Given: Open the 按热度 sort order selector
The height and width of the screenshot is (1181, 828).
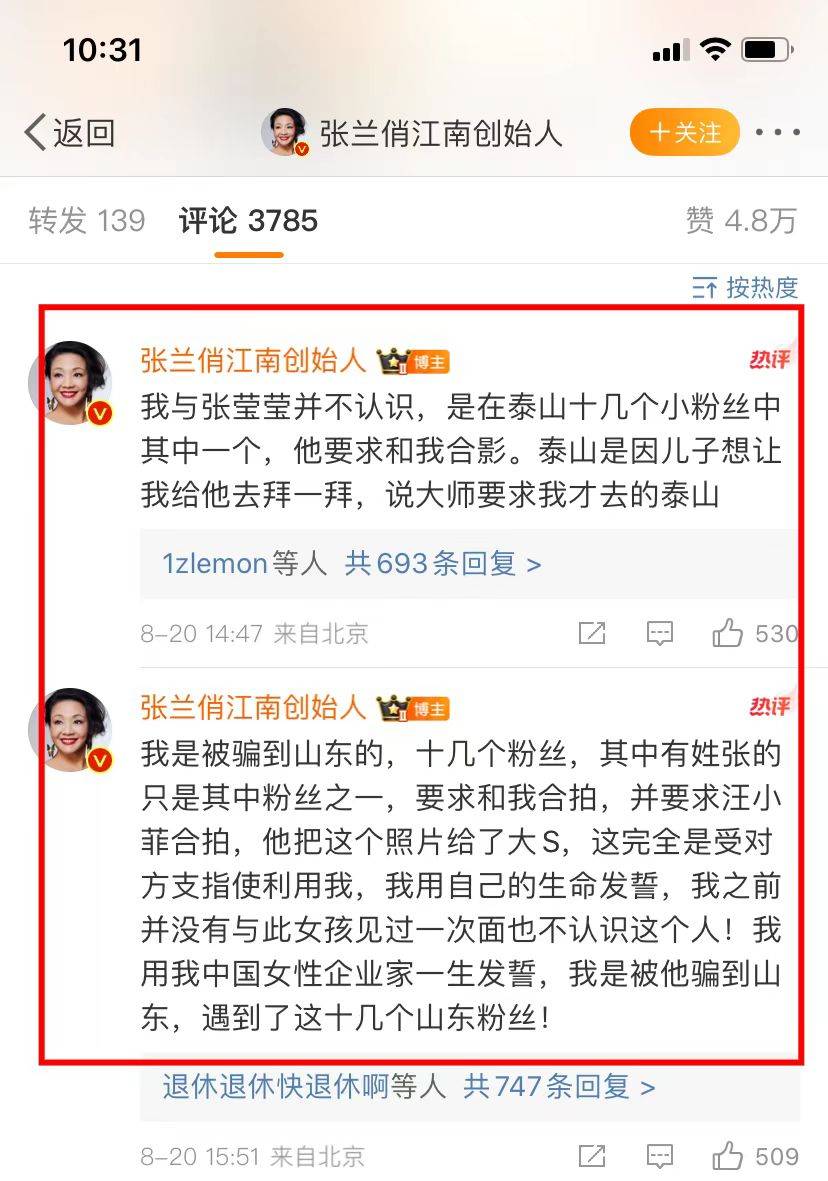Looking at the screenshot, I should 744,287.
